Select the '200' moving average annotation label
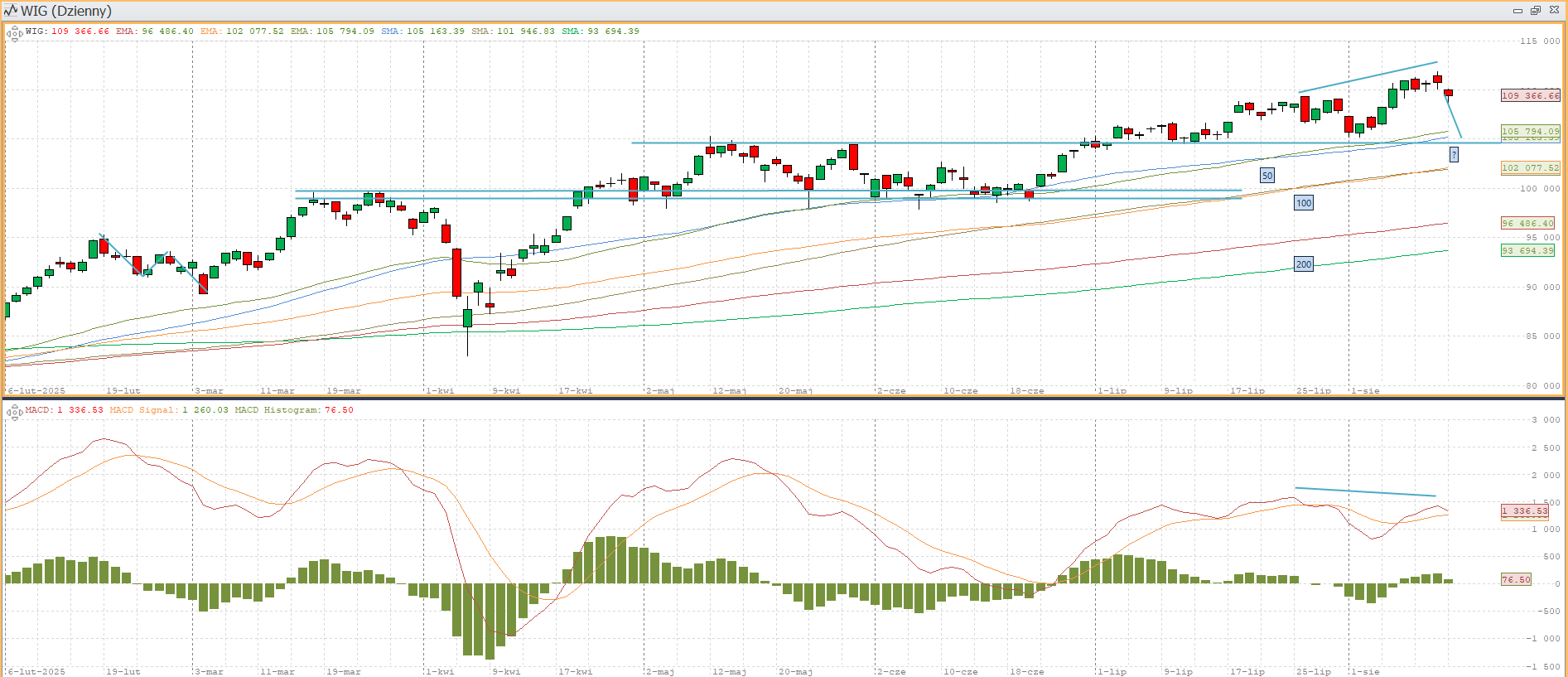Image resolution: width=1568 pixels, height=677 pixels. (1303, 264)
